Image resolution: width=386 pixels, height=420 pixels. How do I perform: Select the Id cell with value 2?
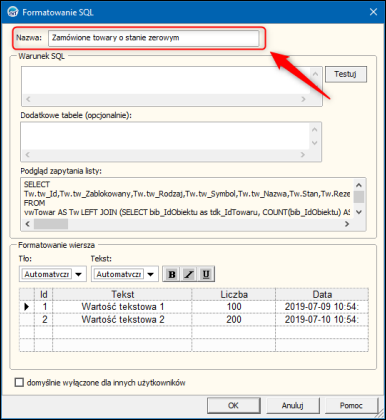point(44,320)
